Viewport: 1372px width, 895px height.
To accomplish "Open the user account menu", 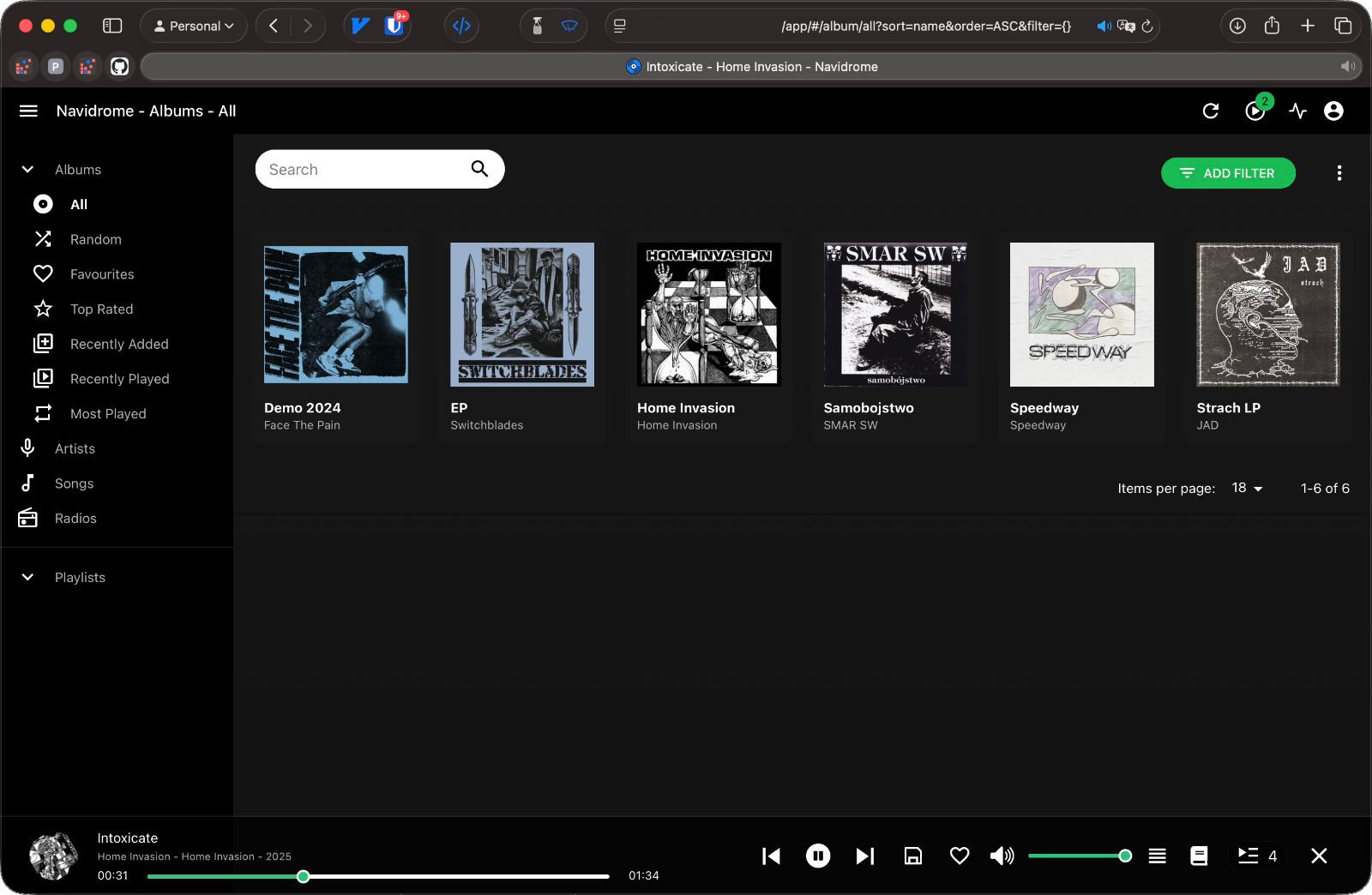I will (x=1333, y=111).
